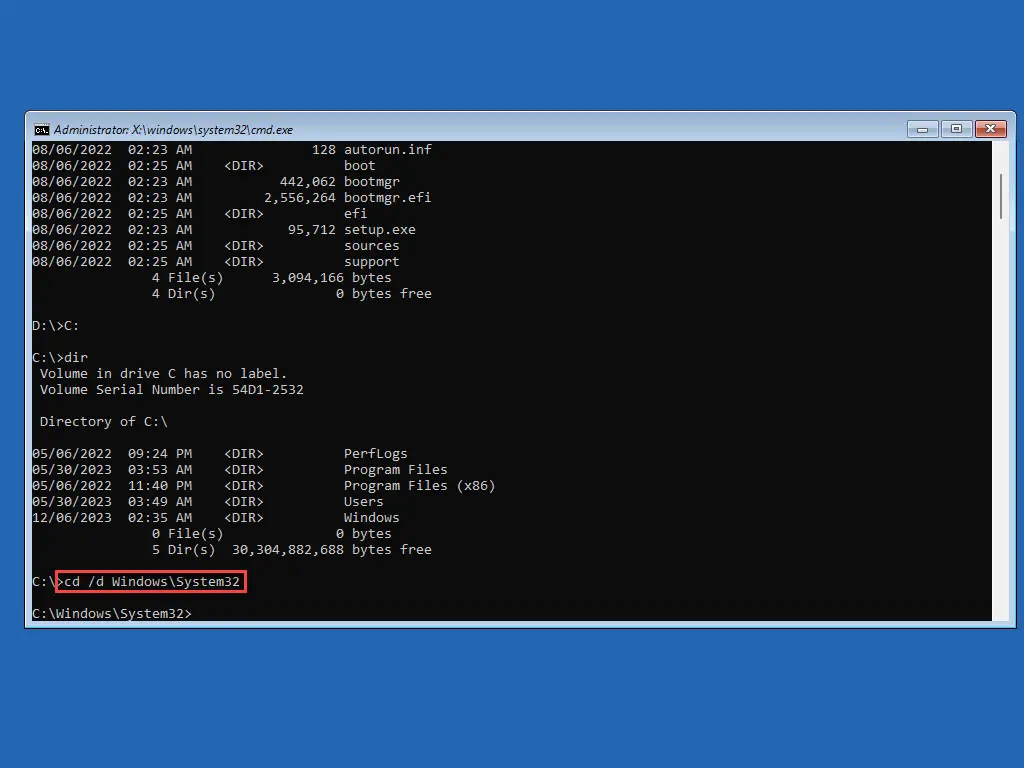Click the minimize button on the console window
Image resolution: width=1024 pixels, height=768 pixels.
point(921,129)
